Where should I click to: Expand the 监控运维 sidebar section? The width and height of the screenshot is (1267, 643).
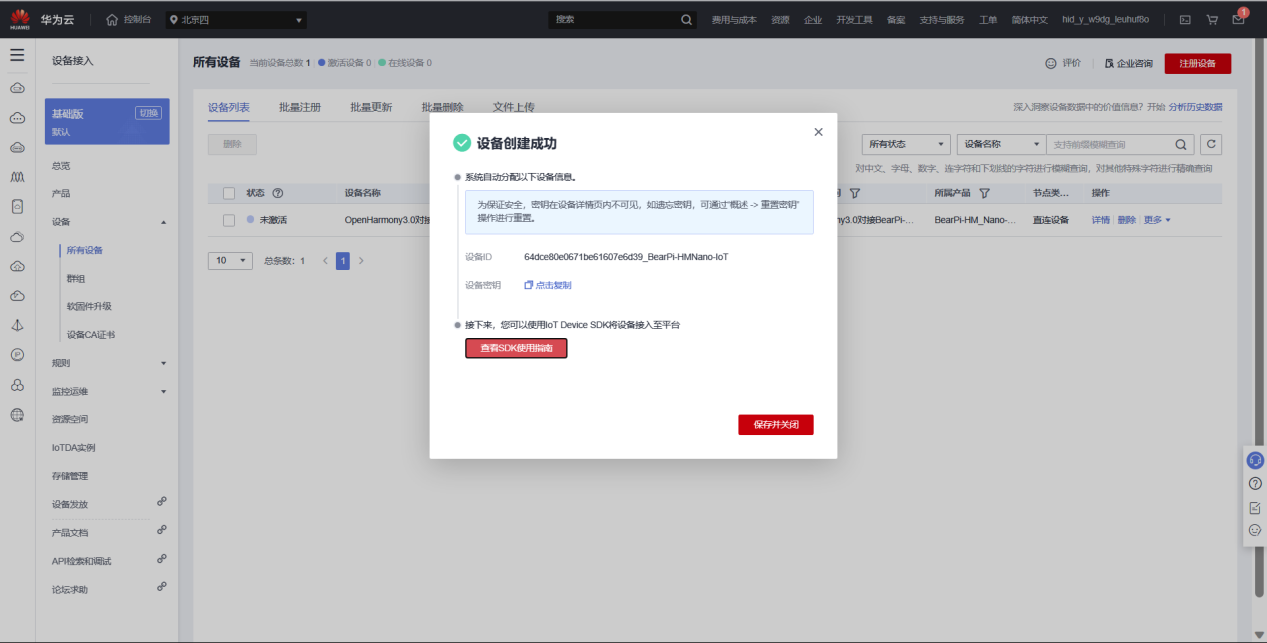[163, 391]
